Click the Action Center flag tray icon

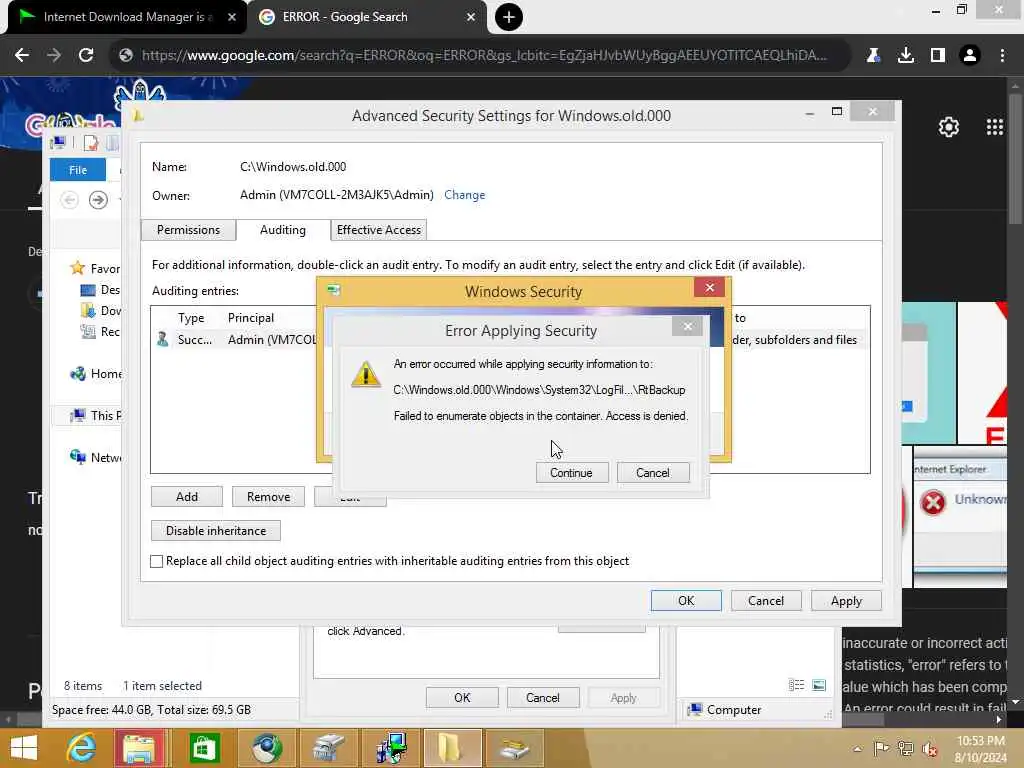pos(881,749)
